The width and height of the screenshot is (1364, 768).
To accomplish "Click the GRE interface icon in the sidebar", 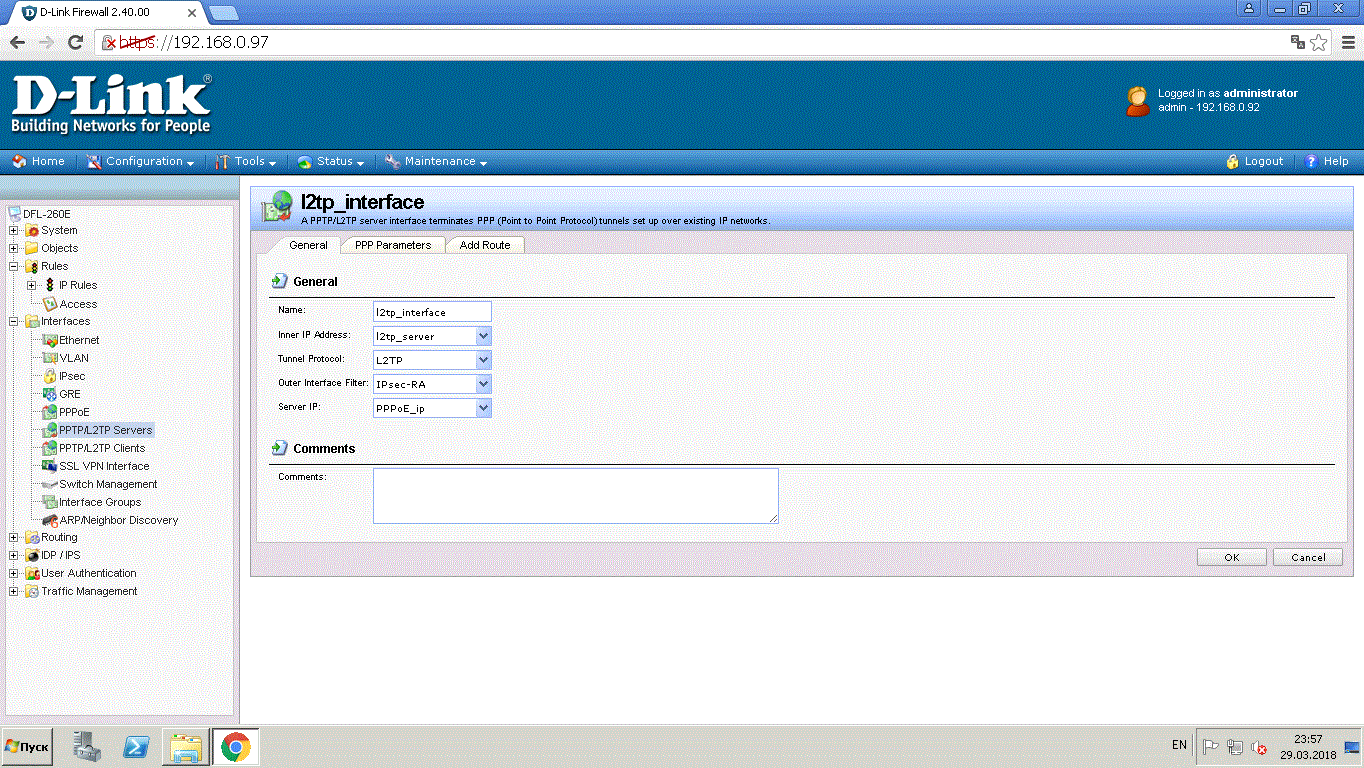I will [x=50, y=394].
